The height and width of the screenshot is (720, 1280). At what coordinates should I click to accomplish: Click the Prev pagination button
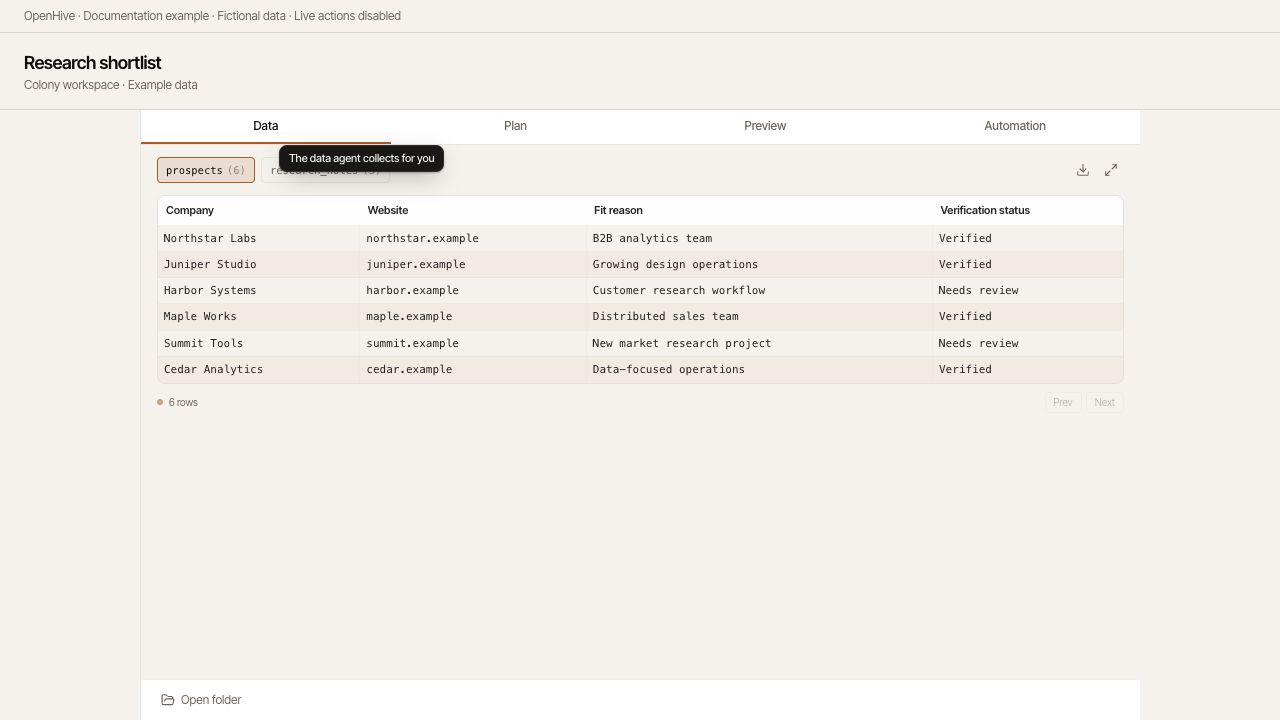tap(1063, 402)
